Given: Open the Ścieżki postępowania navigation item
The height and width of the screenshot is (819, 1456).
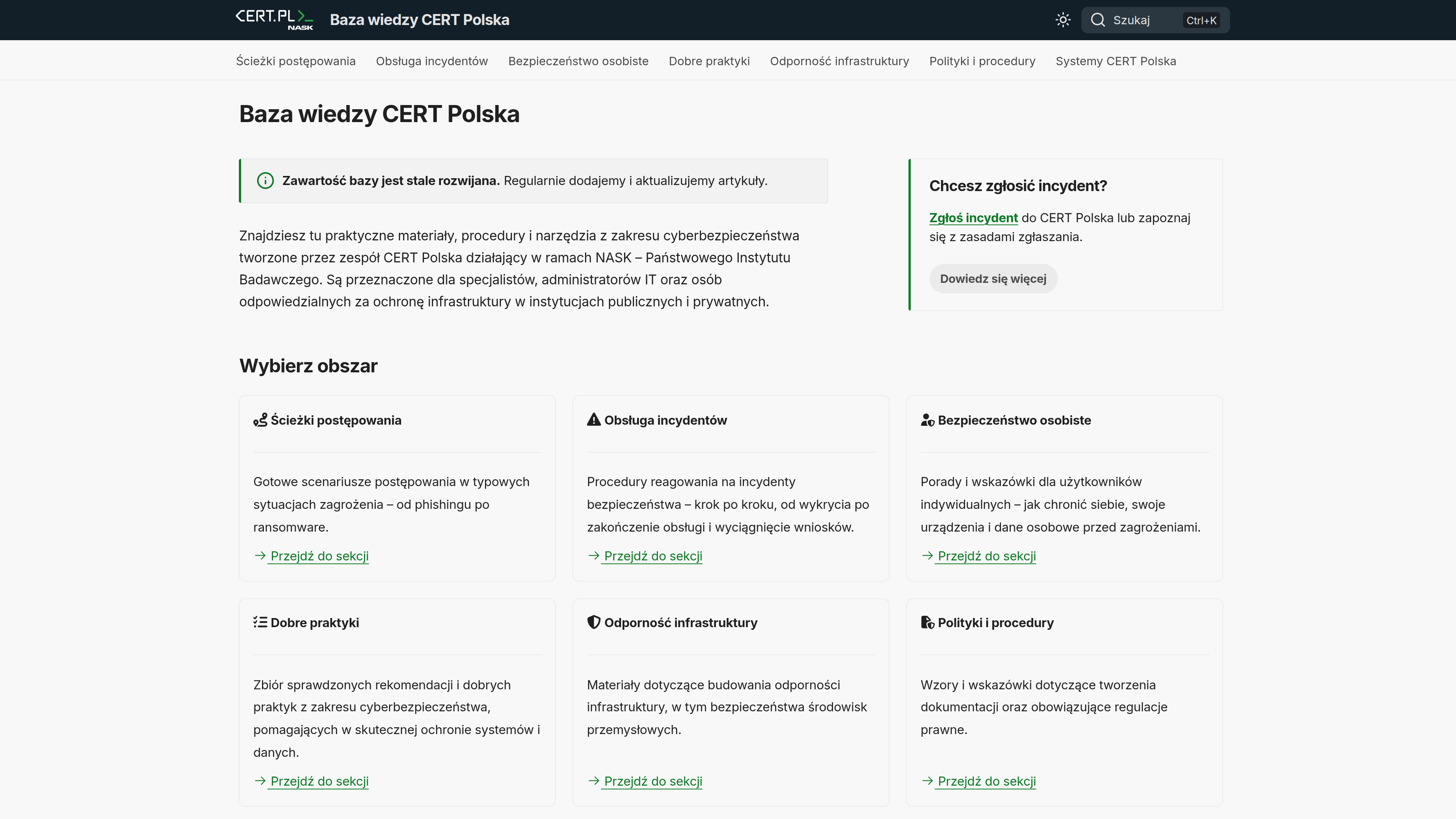Looking at the screenshot, I should click(x=296, y=61).
